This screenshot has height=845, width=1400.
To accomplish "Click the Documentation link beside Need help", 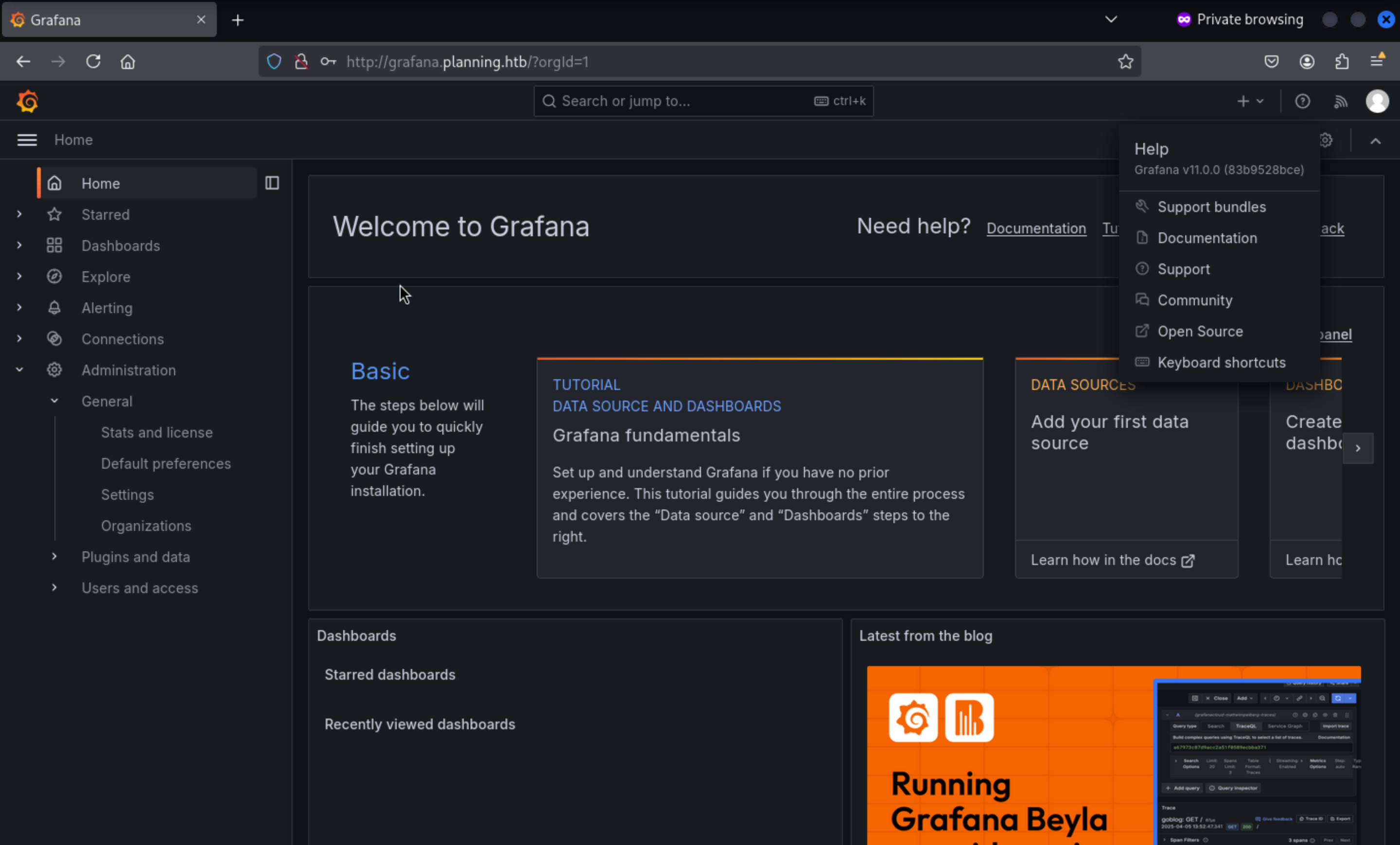I will 1036,229.
